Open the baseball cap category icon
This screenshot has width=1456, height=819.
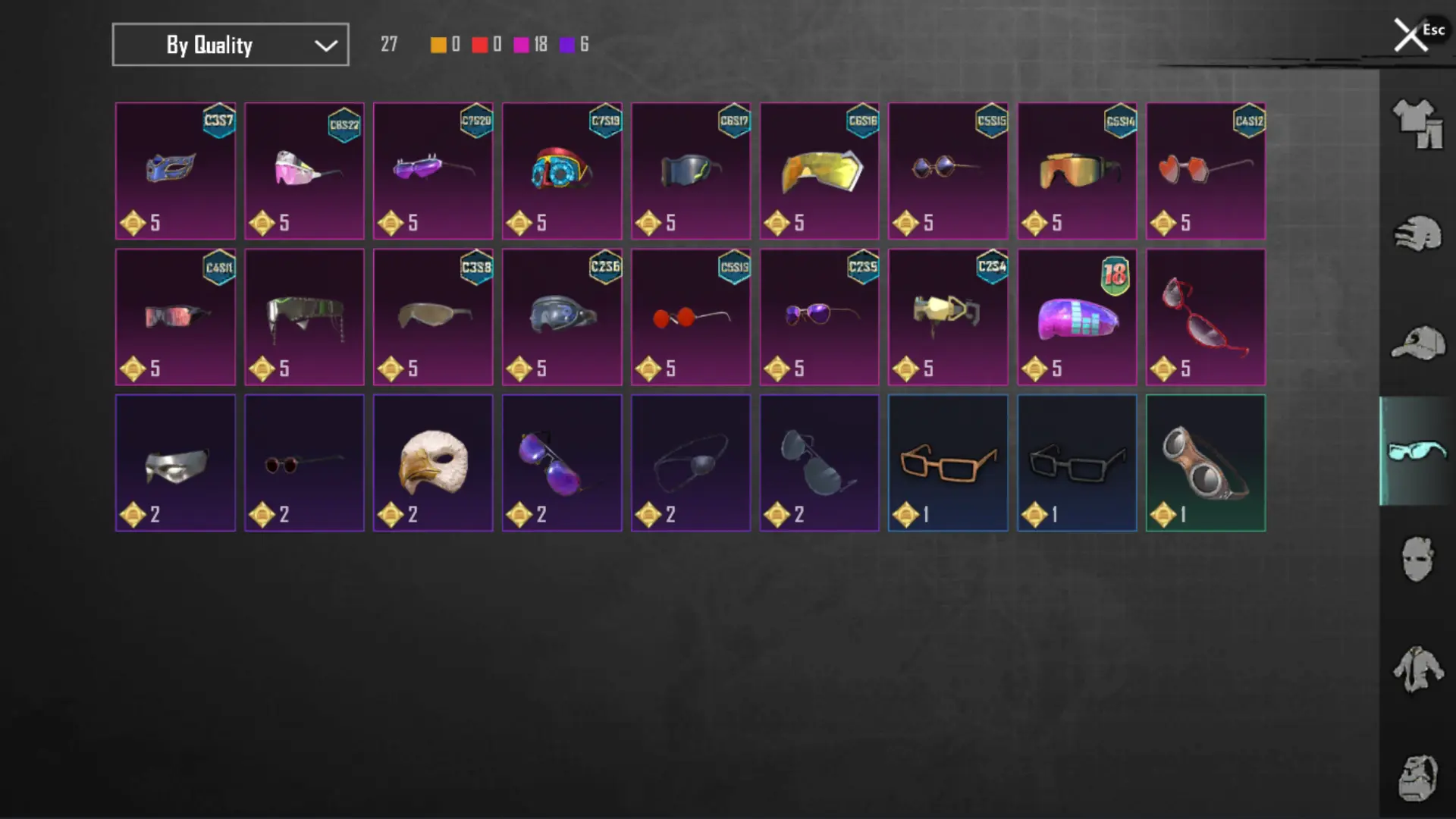click(x=1418, y=343)
